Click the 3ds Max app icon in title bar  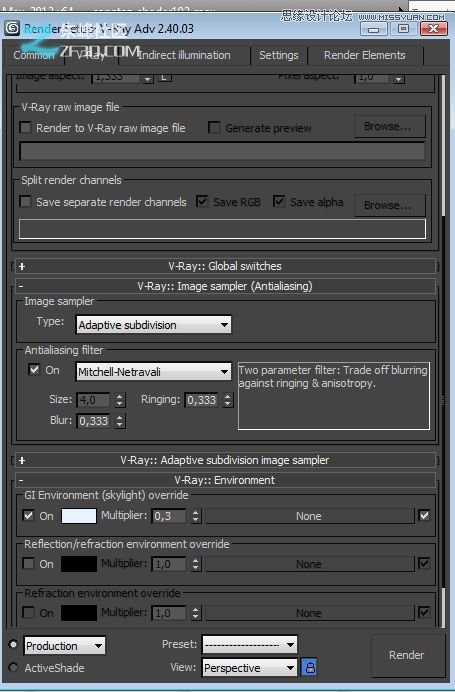(12, 28)
